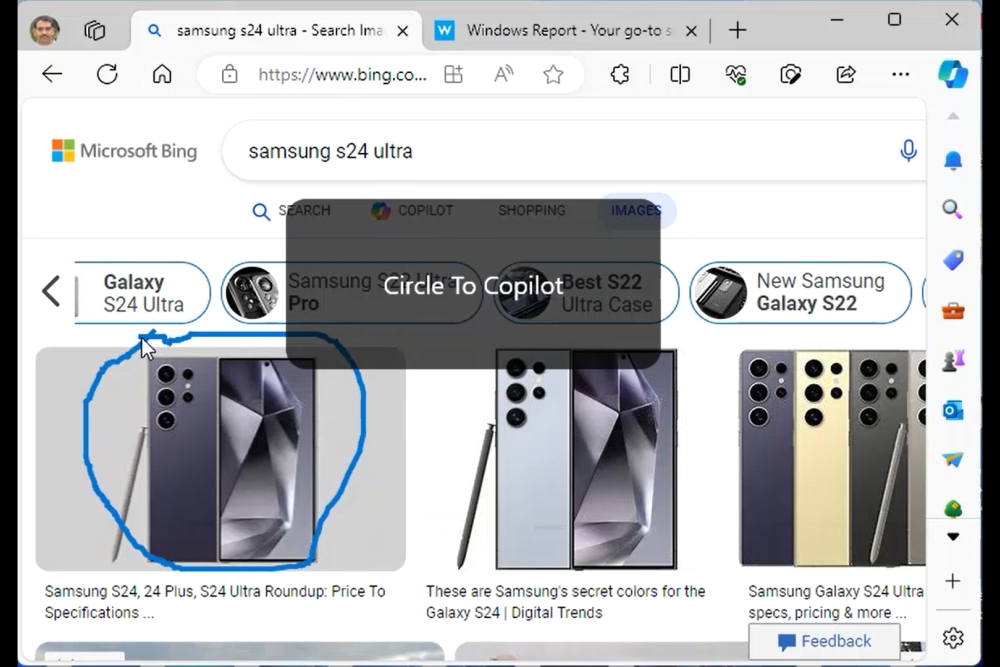The height and width of the screenshot is (667, 1000).
Task: Open Copilot from the toolbar
Action: point(953,74)
